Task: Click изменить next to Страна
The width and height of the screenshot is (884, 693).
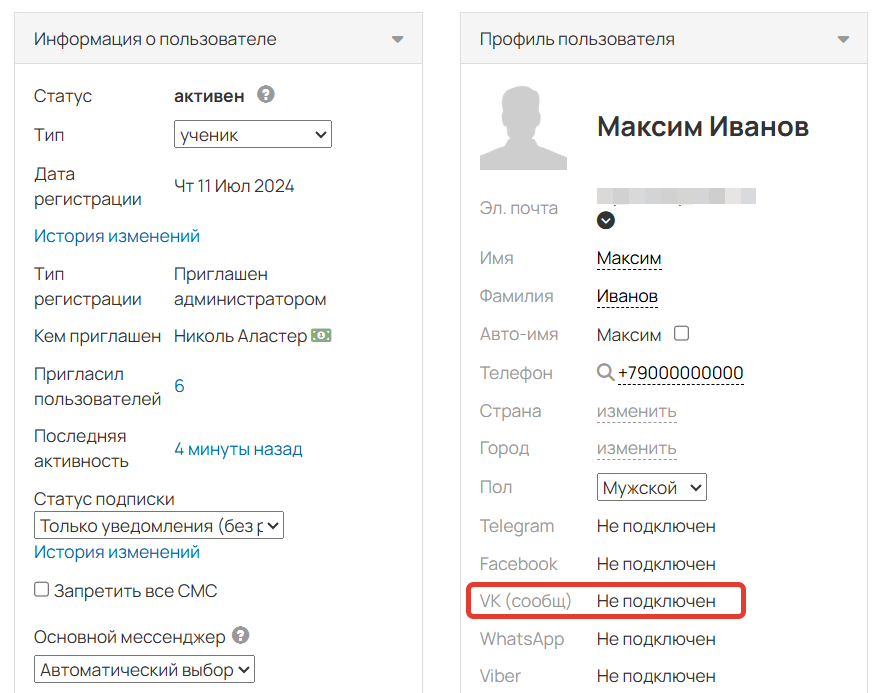Action: tap(637, 410)
